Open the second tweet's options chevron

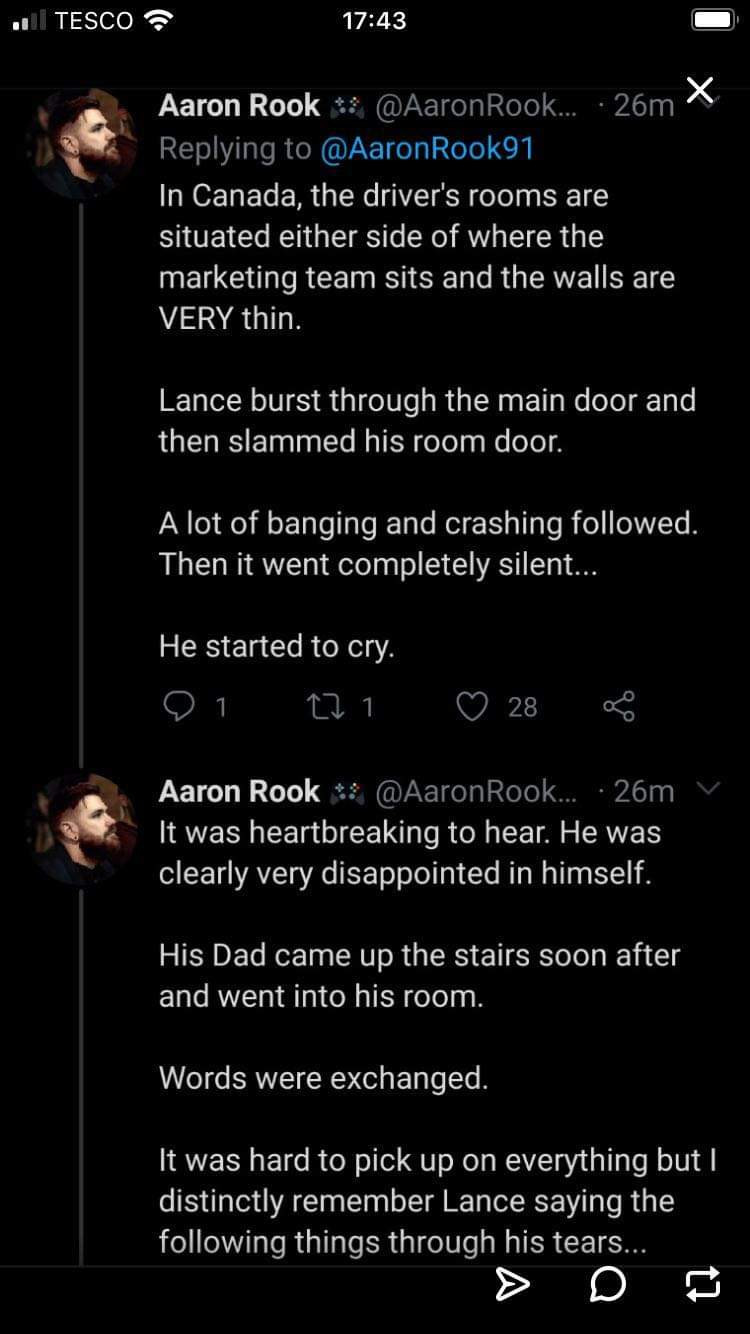[707, 790]
